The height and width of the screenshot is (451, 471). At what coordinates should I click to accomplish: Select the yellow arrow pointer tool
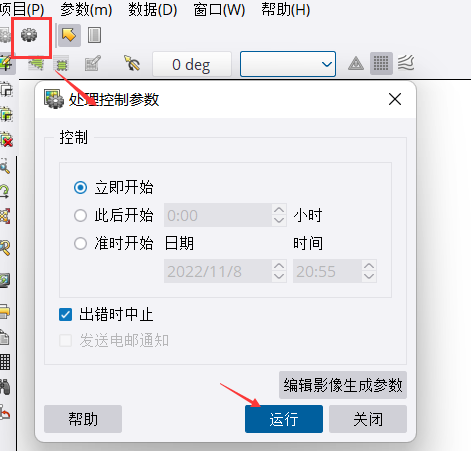[69, 35]
